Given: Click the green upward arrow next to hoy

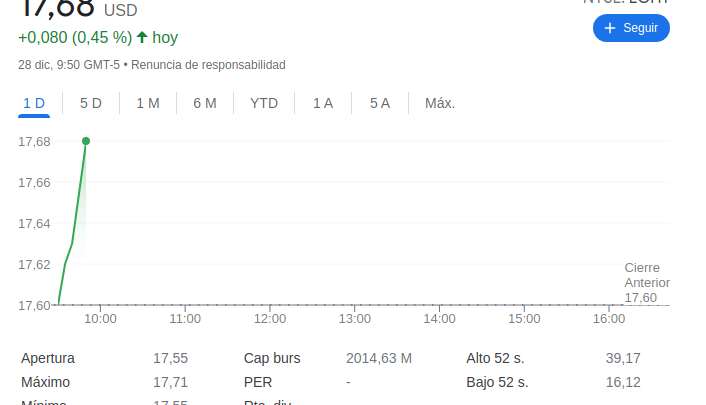Looking at the screenshot, I should (x=142, y=37).
